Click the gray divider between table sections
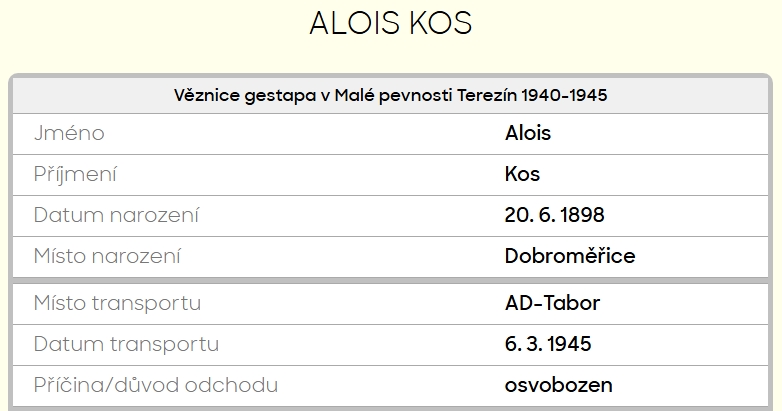This screenshot has height=411, width=782. click(390, 280)
